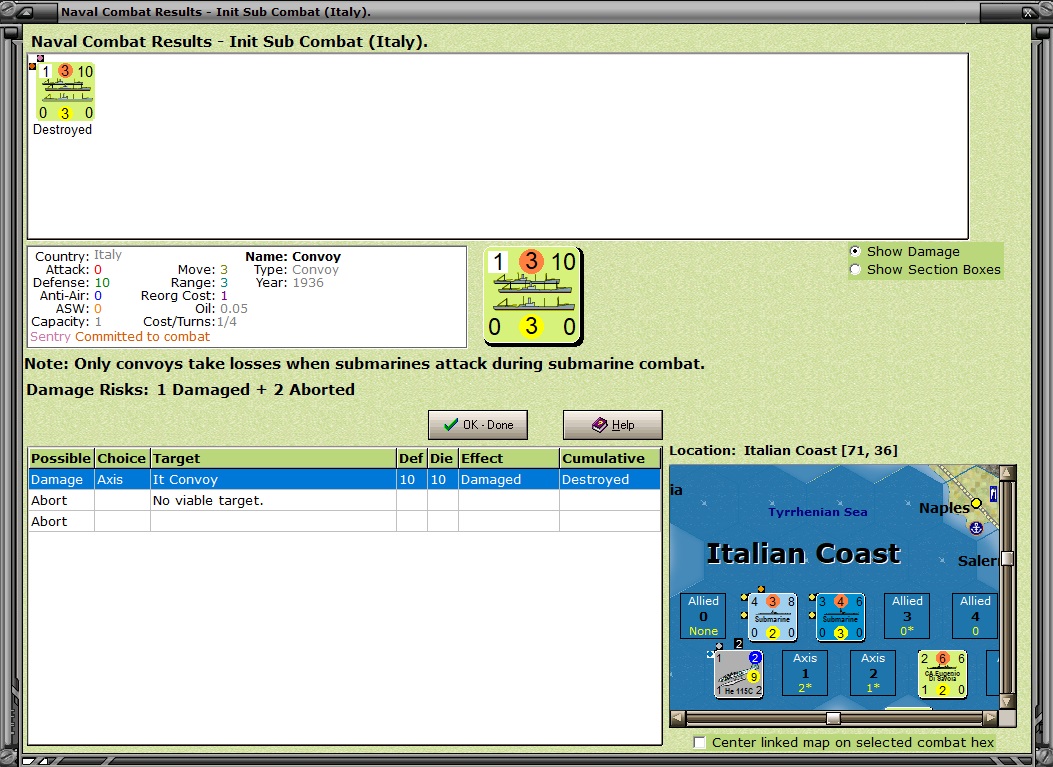
Task: Click the Effect column header
Action: pyautogui.click(x=508, y=458)
